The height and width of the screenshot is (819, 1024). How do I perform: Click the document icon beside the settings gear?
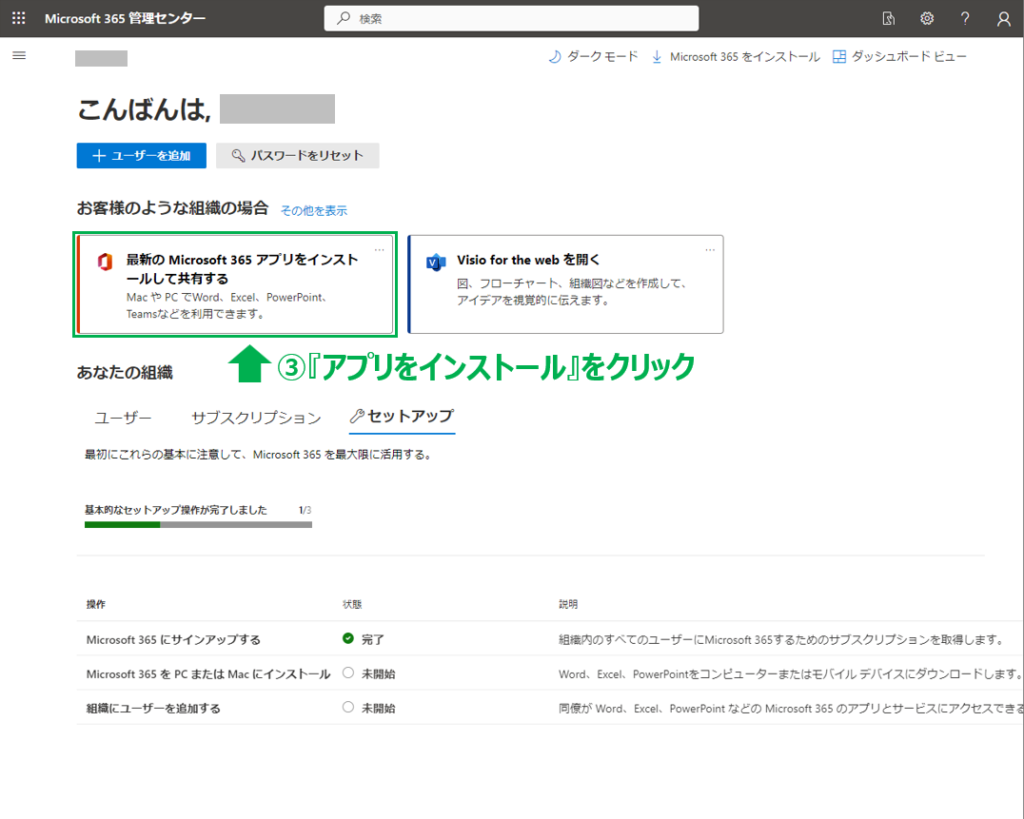[x=888, y=18]
